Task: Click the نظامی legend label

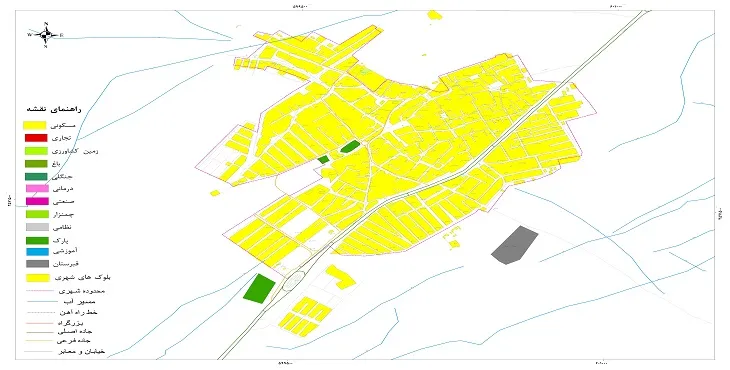Action: pyautogui.click(x=62, y=228)
